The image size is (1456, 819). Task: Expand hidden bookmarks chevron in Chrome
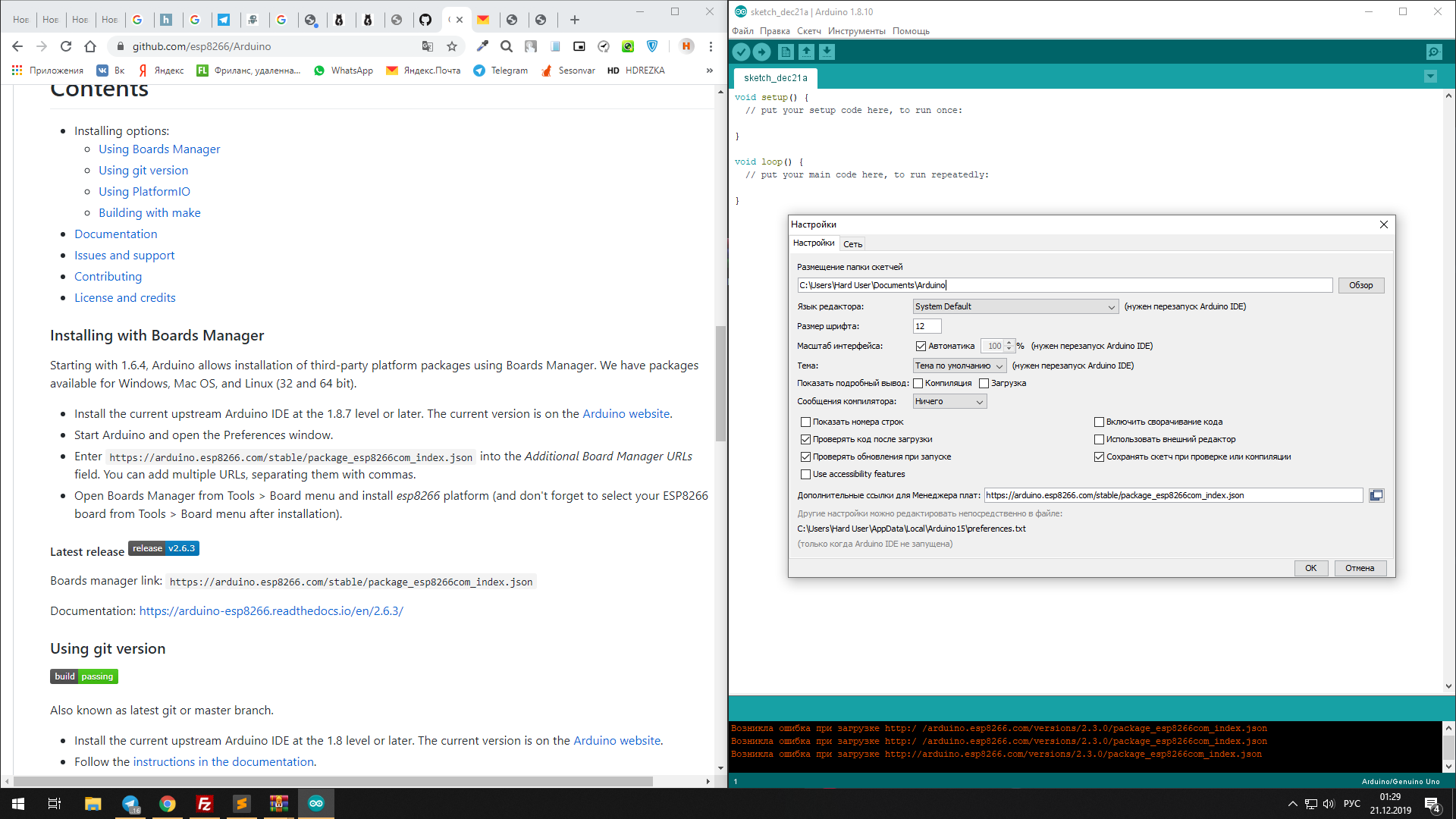tap(709, 71)
